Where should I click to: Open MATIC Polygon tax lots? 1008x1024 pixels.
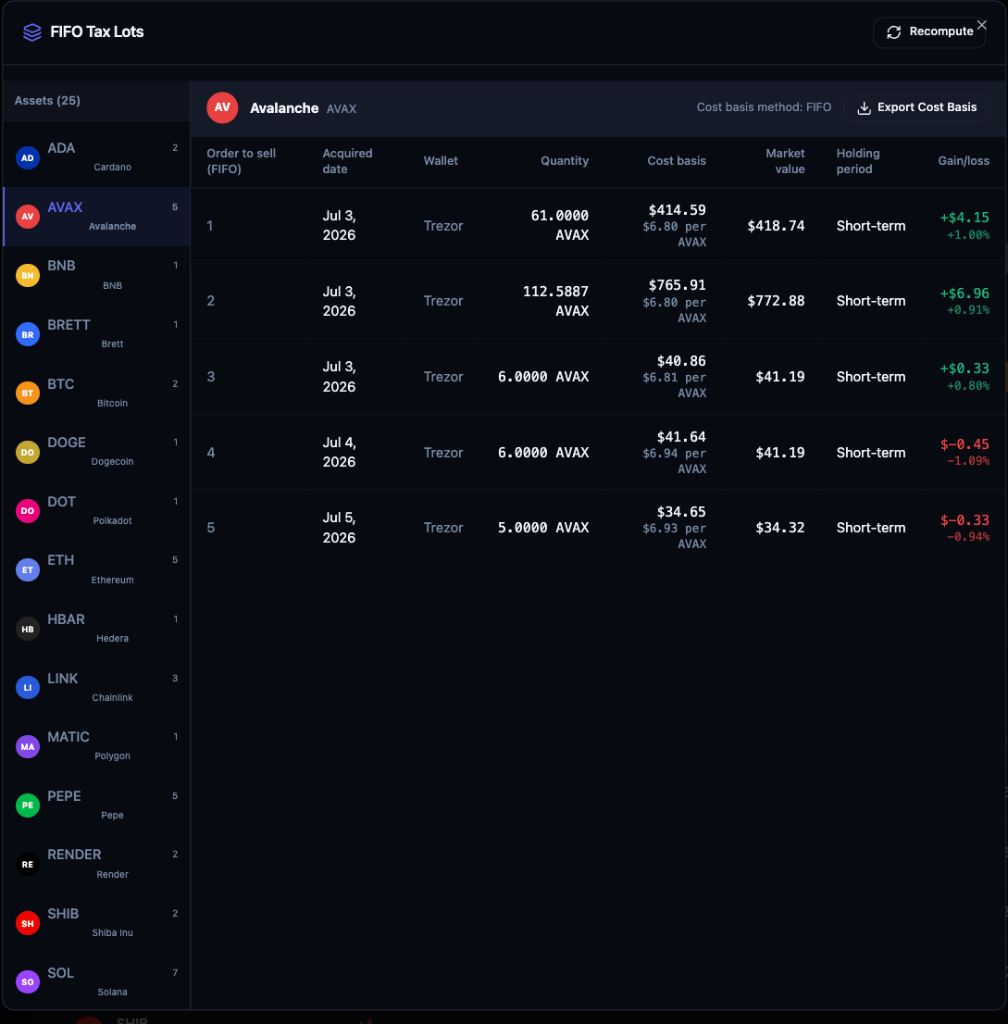[x=97, y=746]
